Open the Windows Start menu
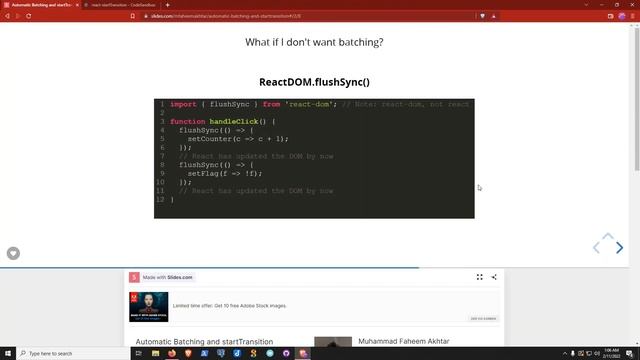 [x=8, y=353]
